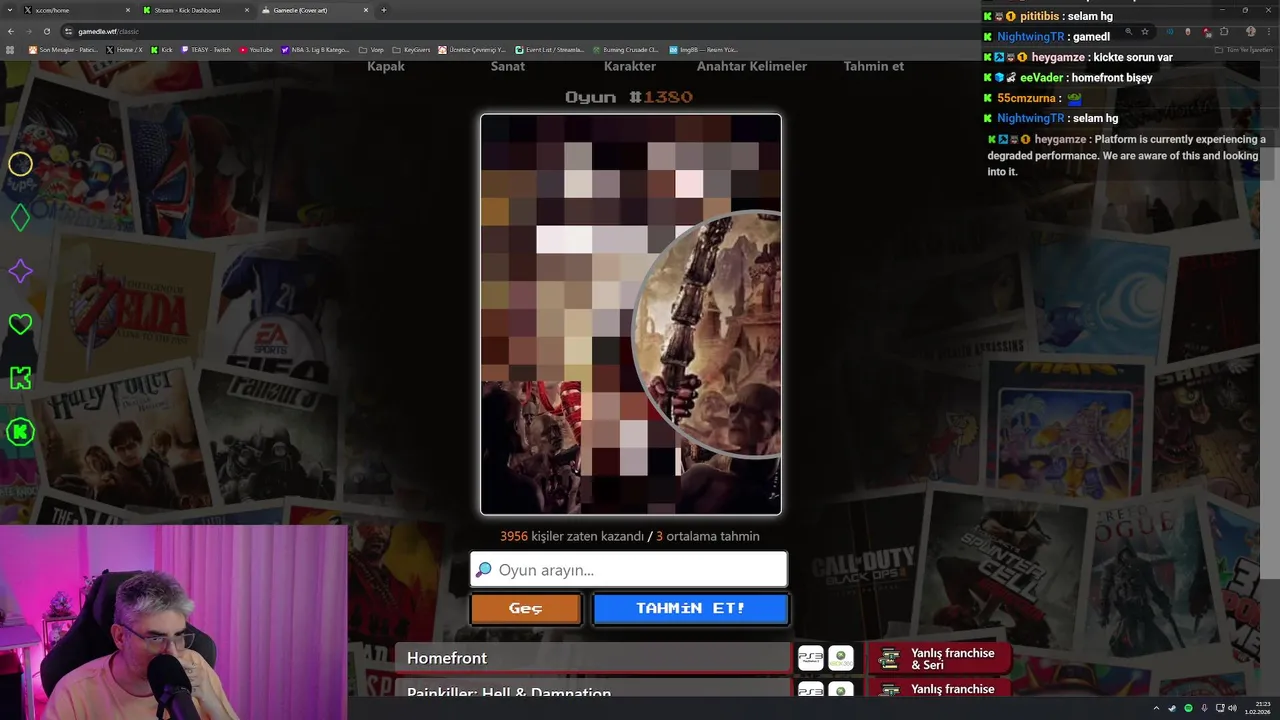Bookmark this page with the star icon
Screen dimensions: 1280x720
pos(1145,31)
